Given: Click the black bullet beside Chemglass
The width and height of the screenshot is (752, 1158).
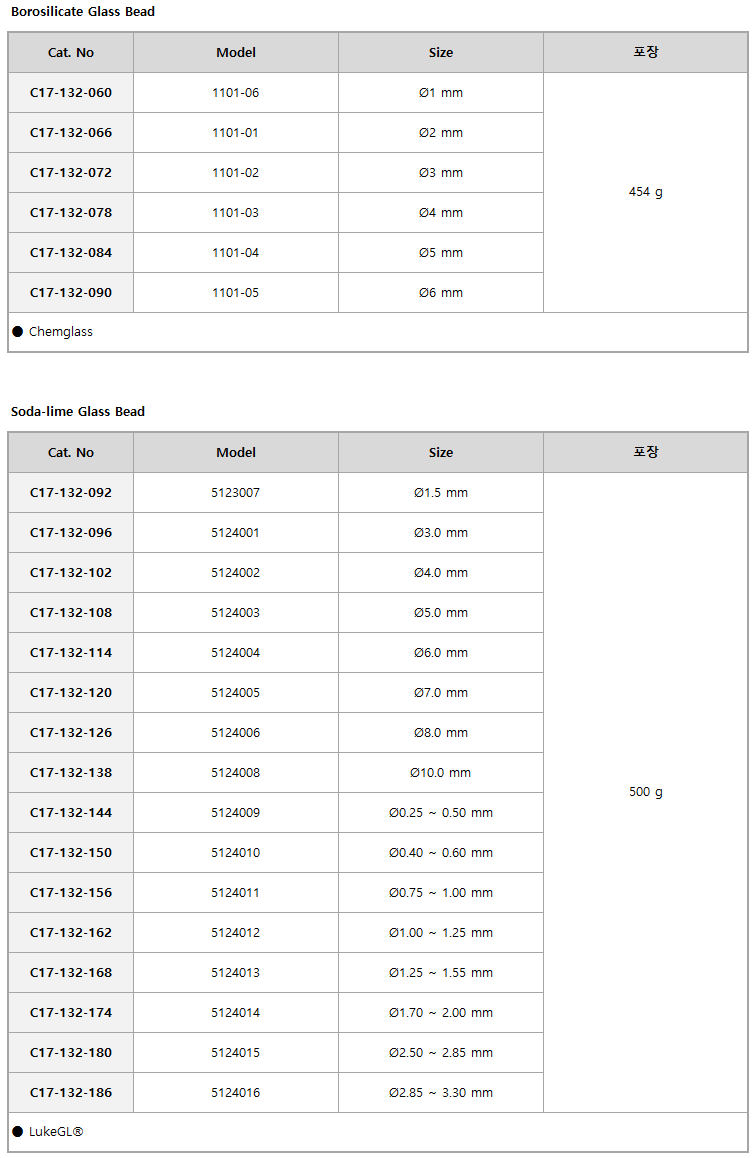Looking at the screenshot, I should [x=18, y=332].
